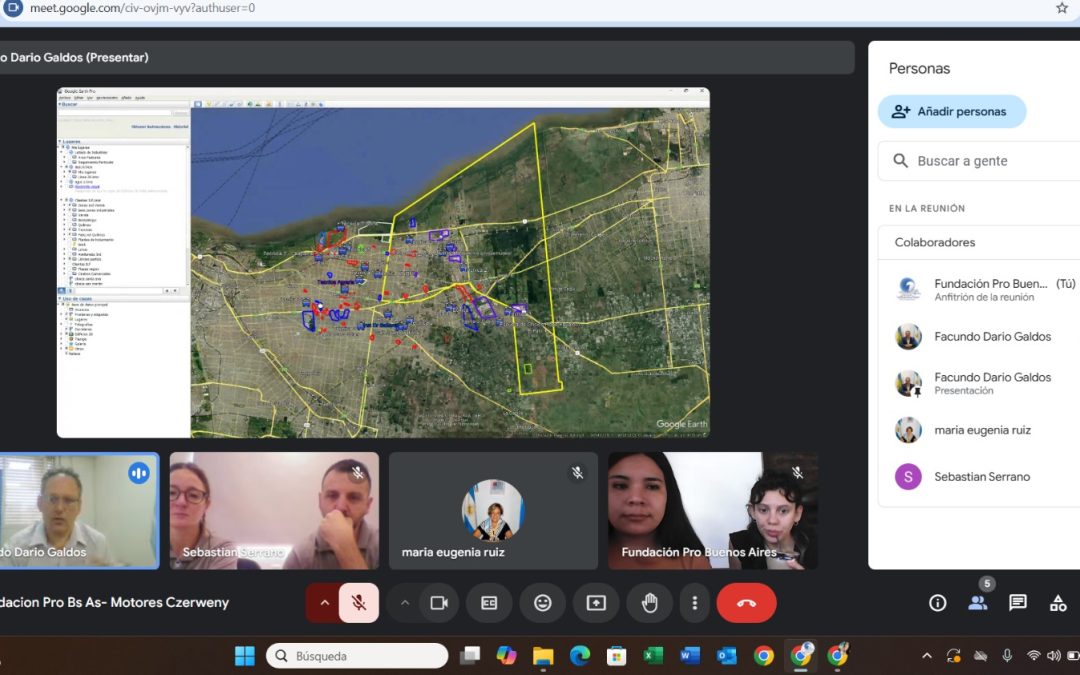Expand video settings arrow beside camera
This screenshot has width=1080, height=675.
tap(405, 603)
